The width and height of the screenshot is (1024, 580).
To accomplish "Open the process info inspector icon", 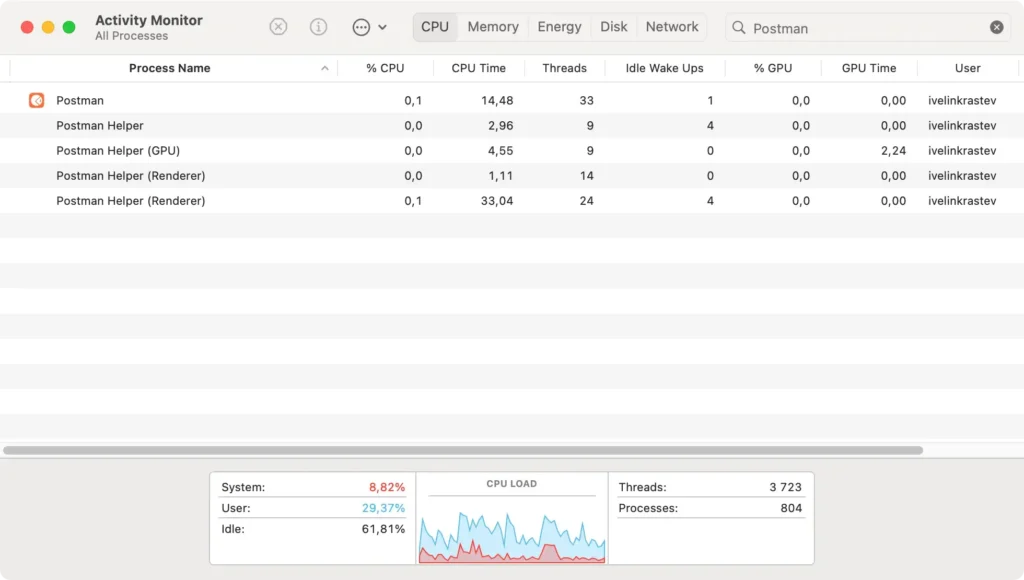I will (318, 27).
